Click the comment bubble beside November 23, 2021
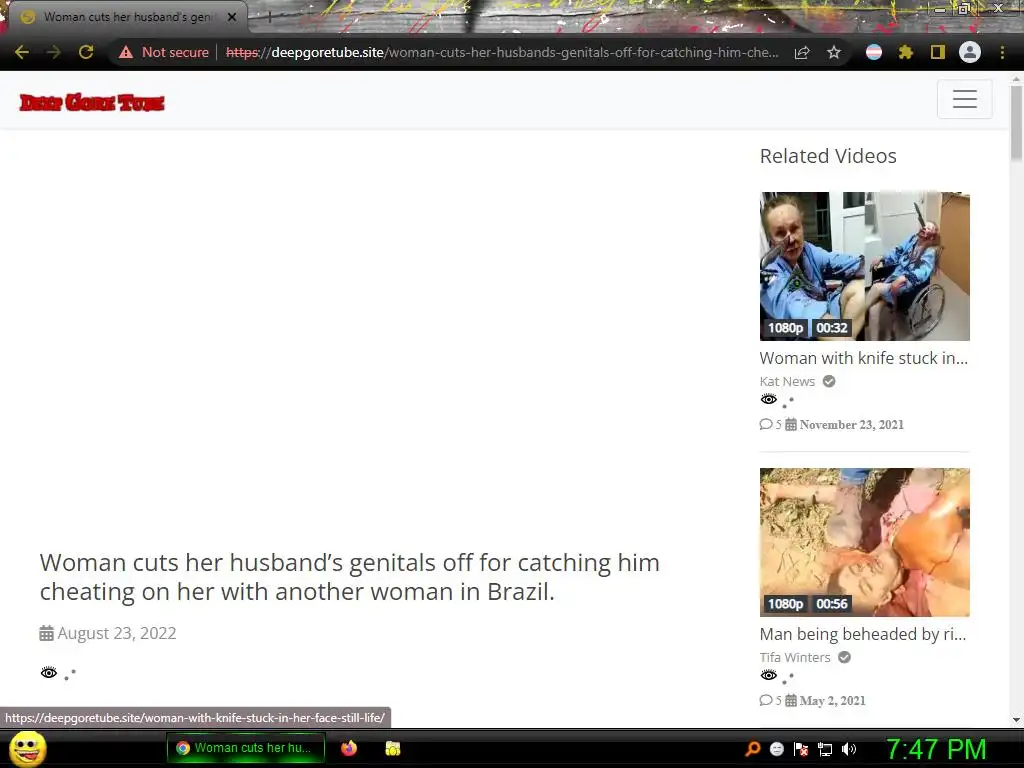 point(766,424)
